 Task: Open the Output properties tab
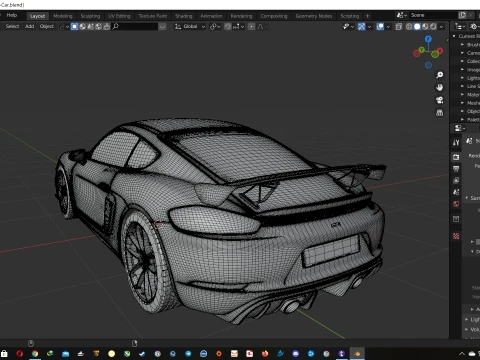pos(456,168)
